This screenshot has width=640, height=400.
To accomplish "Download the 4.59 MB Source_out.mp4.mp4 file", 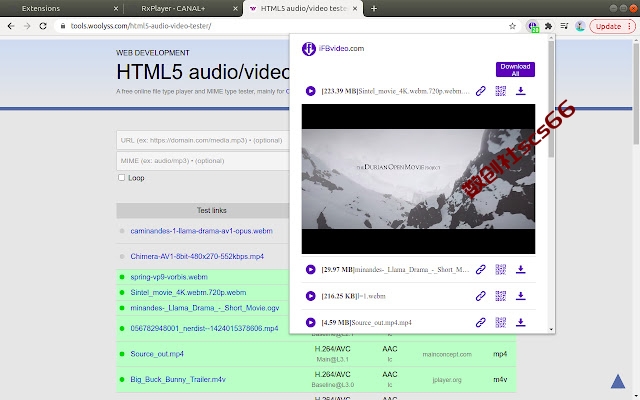I will [x=520, y=322].
